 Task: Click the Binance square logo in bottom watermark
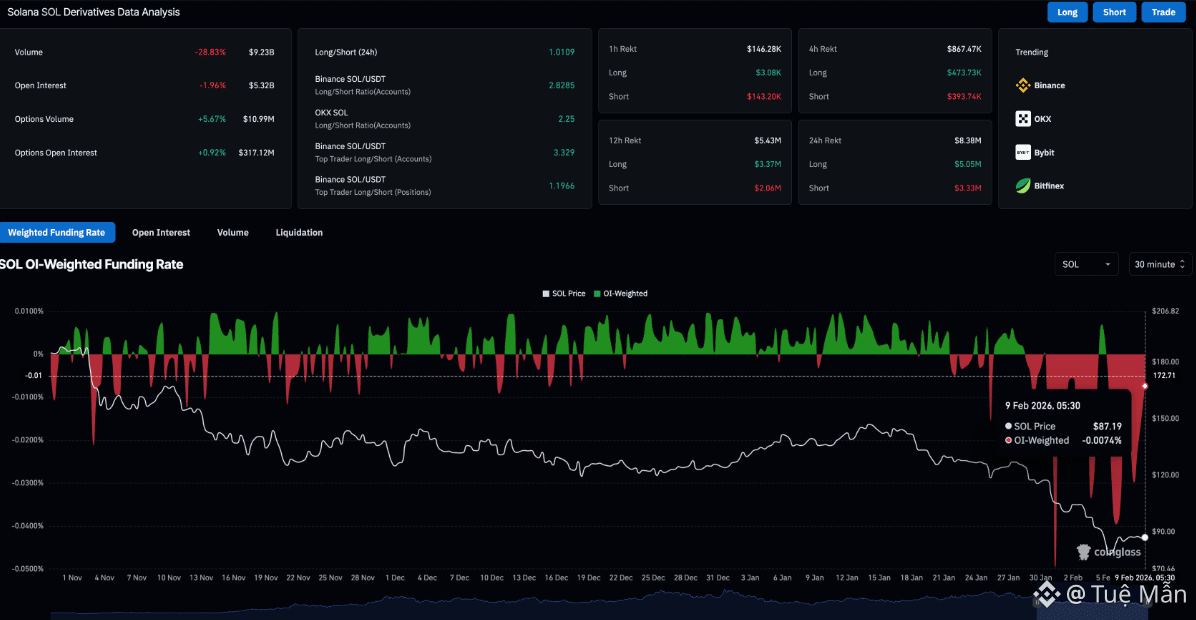pyautogui.click(x=1047, y=596)
